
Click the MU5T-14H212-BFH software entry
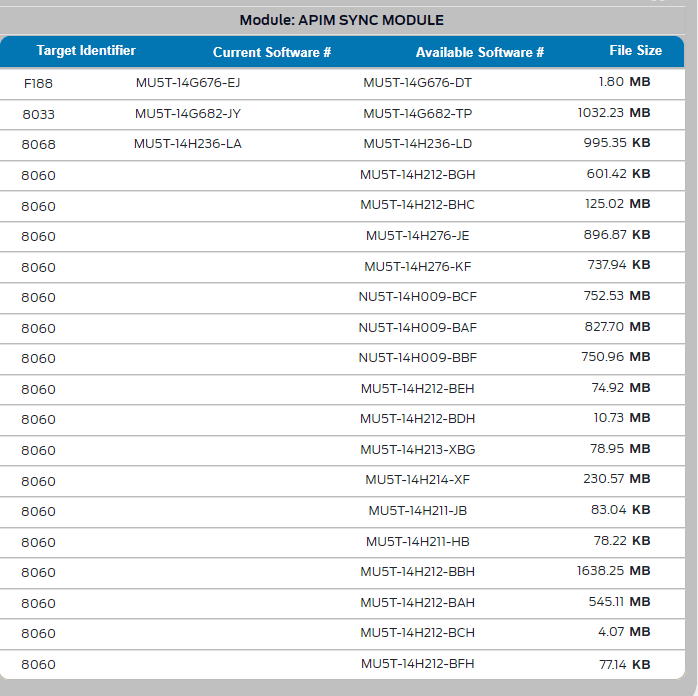point(417,664)
